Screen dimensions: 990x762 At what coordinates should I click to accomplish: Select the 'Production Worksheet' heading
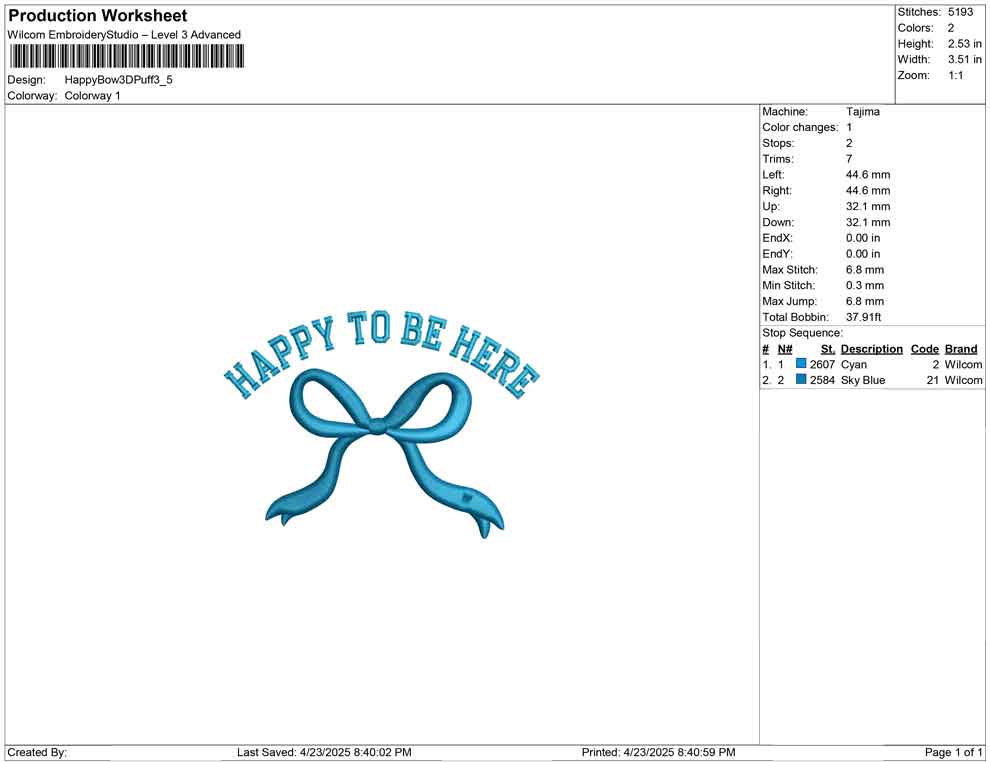point(98,16)
